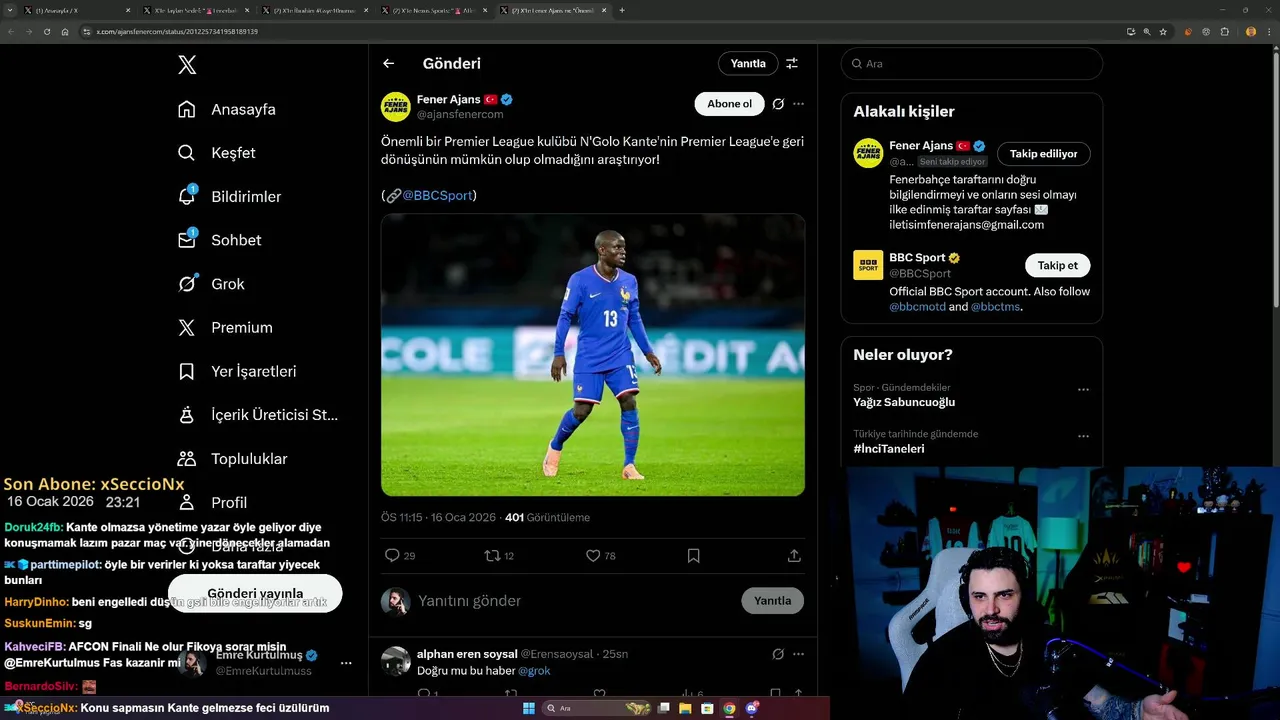Click Takip et button for BBC Sport
The width and height of the screenshot is (1280, 720).
pyautogui.click(x=1058, y=265)
